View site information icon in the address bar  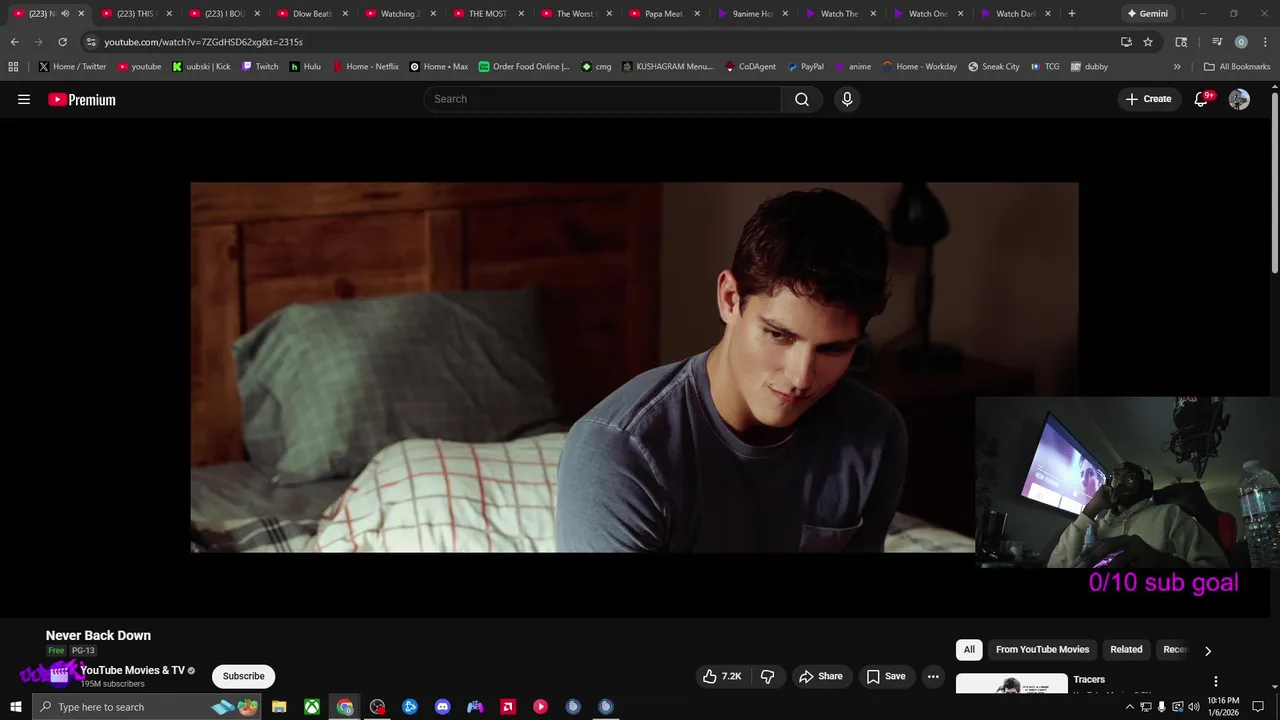click(91, 42)
